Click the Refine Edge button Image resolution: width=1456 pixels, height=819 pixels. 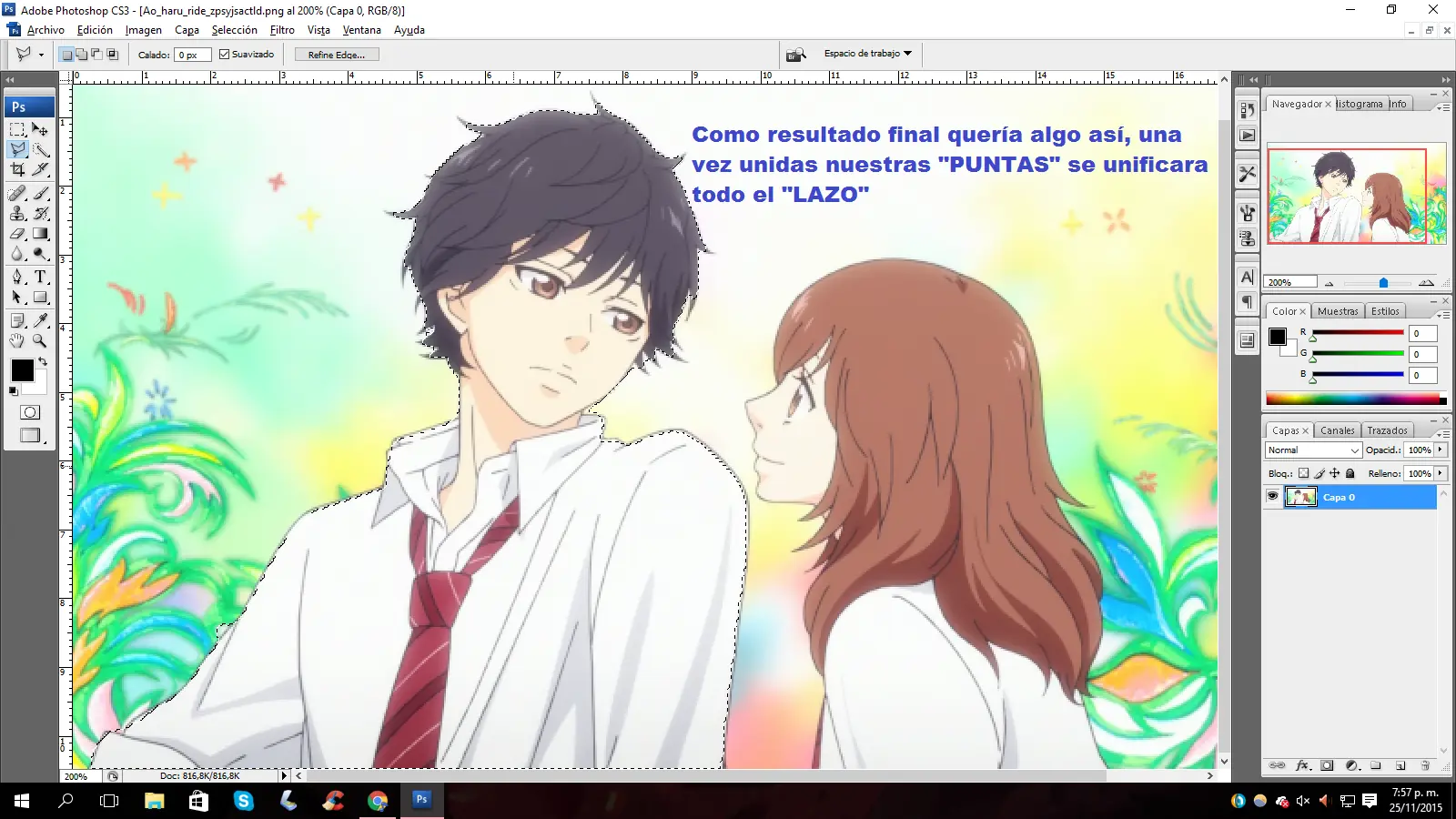(x=337, y=55)
